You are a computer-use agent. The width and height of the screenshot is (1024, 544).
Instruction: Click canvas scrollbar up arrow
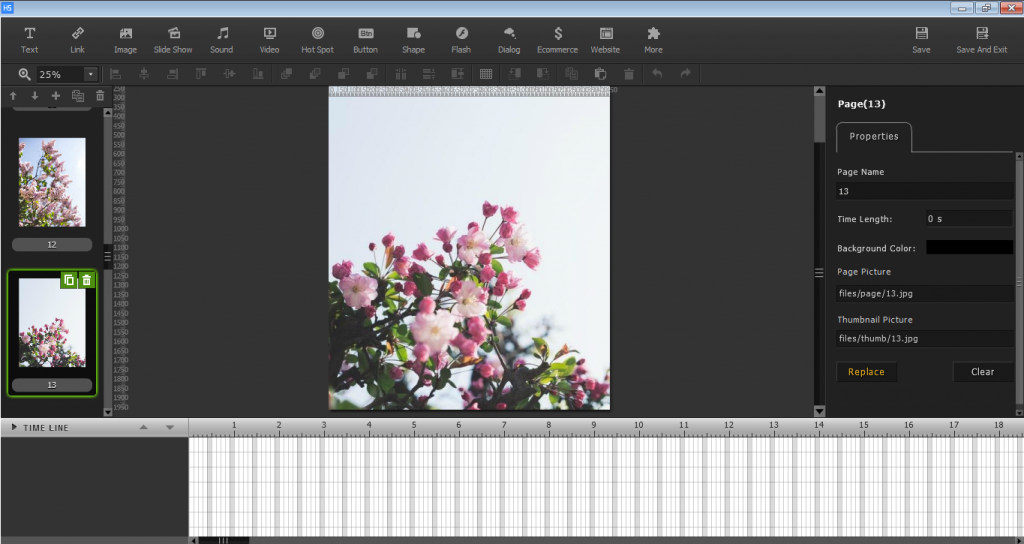tap(819, 91)
